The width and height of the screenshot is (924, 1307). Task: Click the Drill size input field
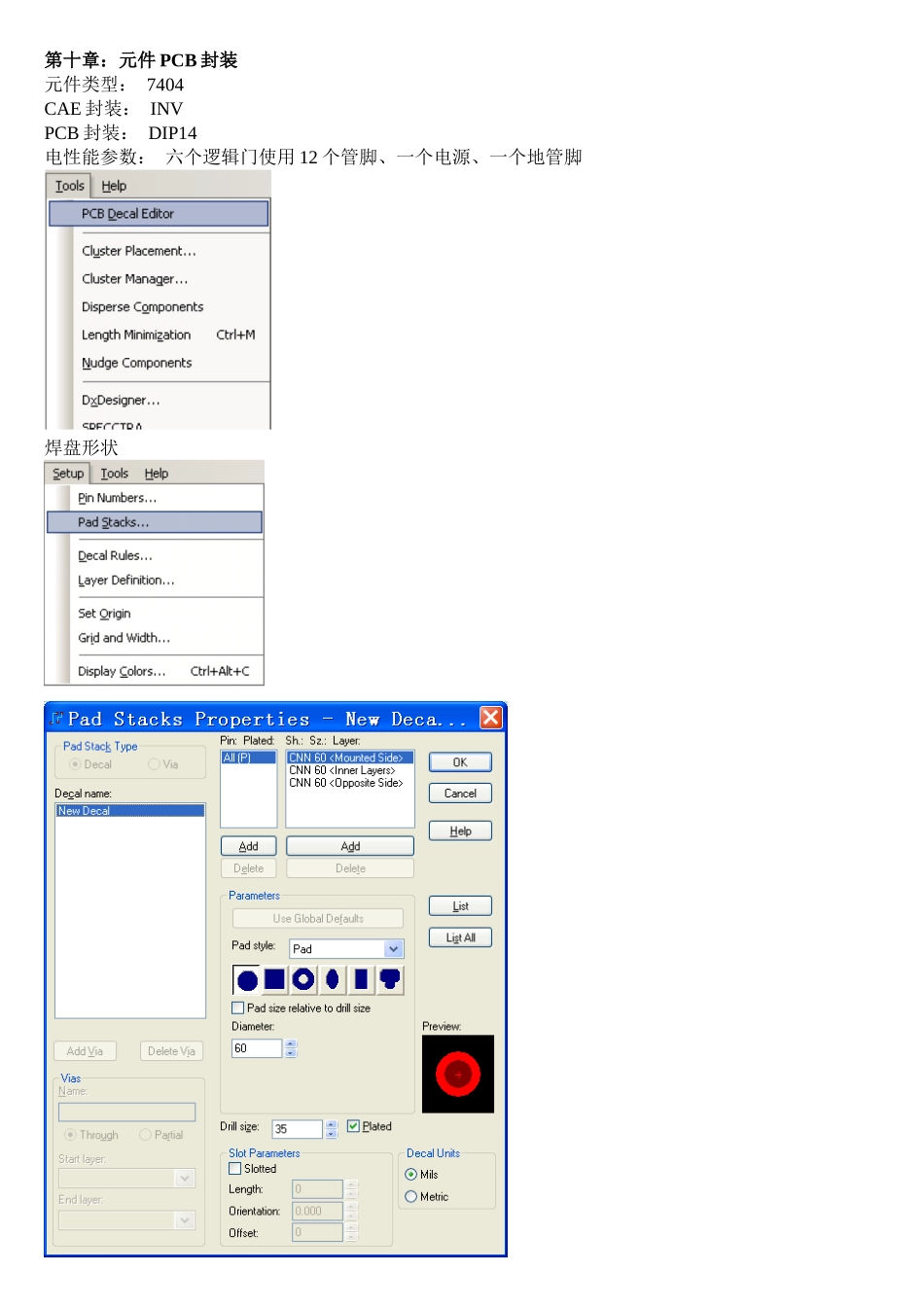(298, 1129)
